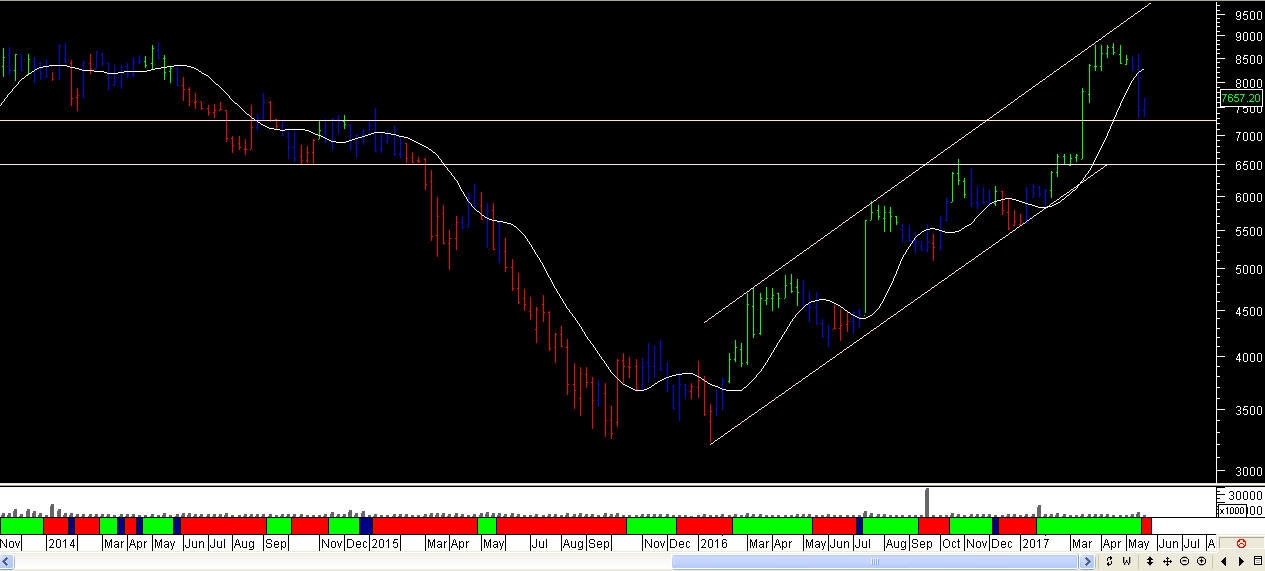Move chart back with left triangle icon
Viewport: 1265px width, 571px height.
[x=1224, y=561]
